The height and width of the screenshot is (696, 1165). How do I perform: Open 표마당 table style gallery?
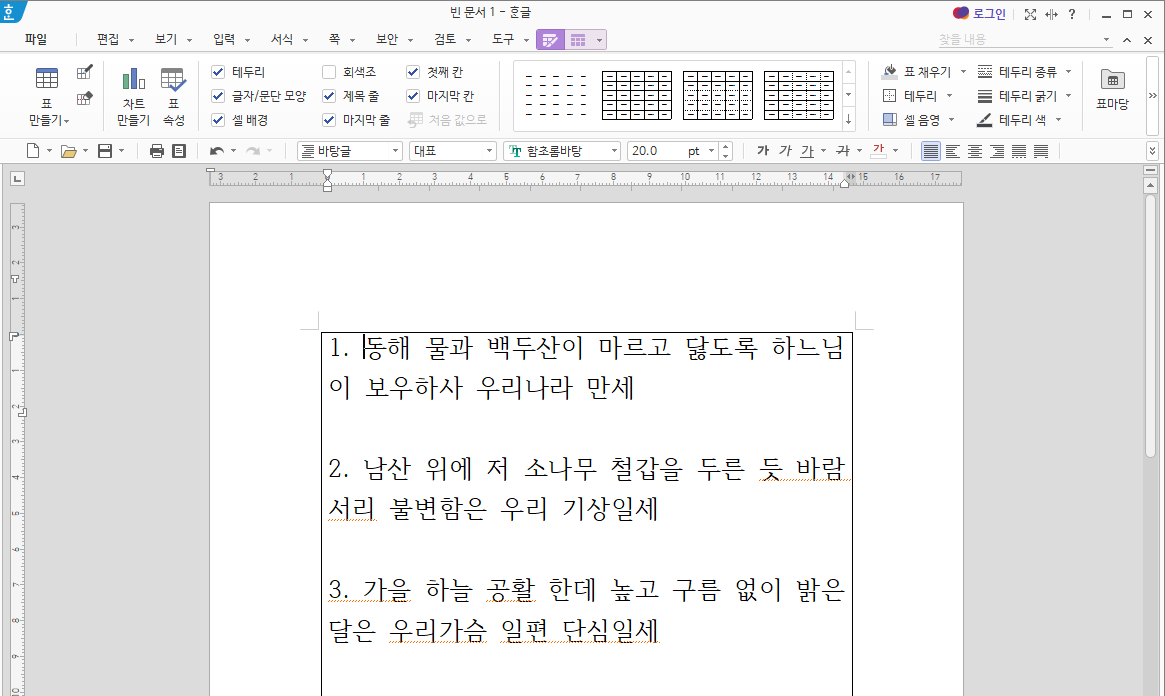1112,89
